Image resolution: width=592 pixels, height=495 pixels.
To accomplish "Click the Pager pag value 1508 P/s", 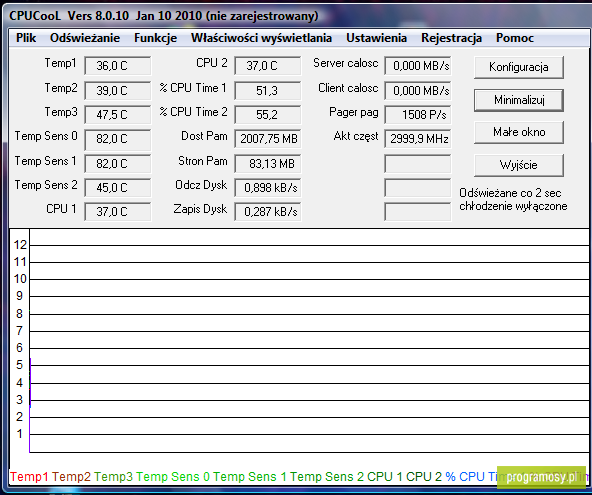I will click(x=418, y=114).
